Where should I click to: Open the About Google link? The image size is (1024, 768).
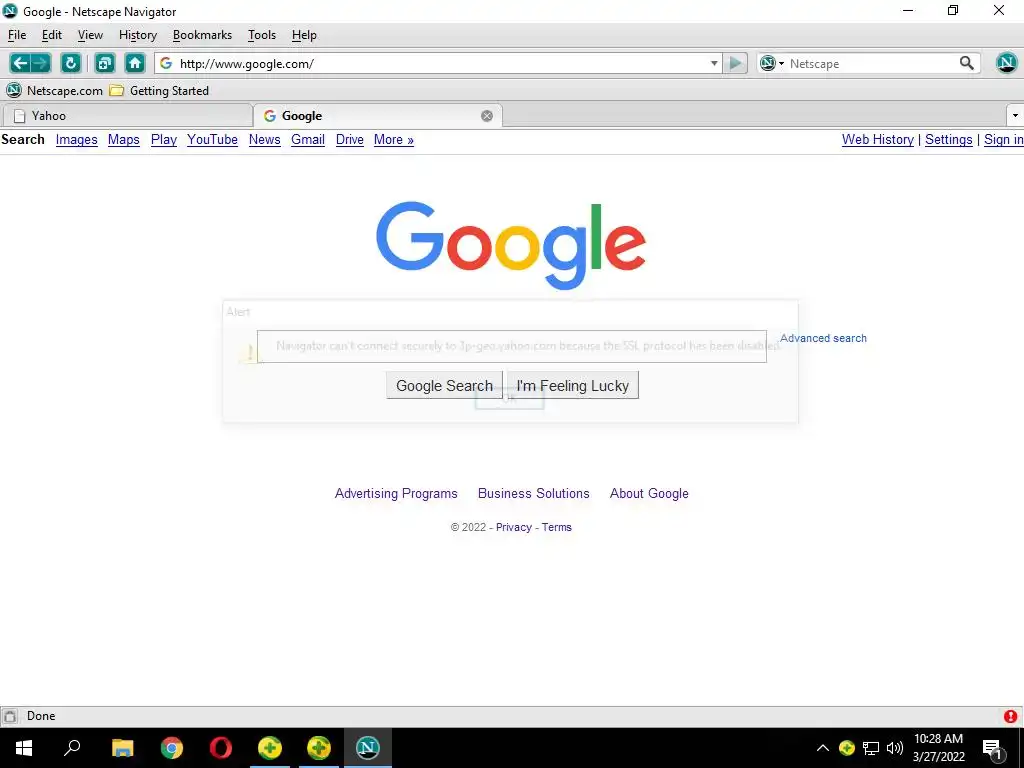tap(649, 494)
